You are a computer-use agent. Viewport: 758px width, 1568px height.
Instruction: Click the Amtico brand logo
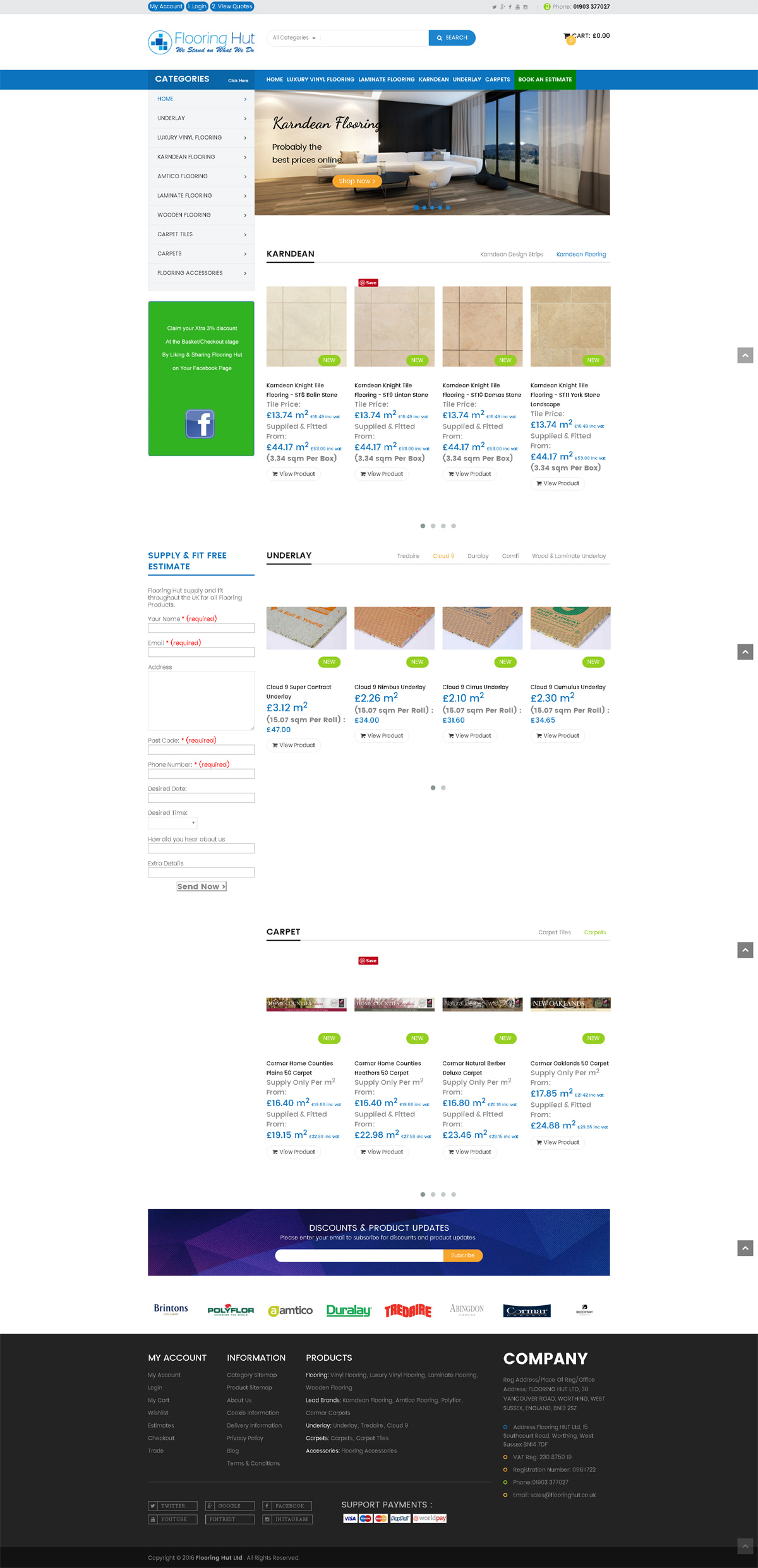pyautogui.click(x=291, y=1310)
